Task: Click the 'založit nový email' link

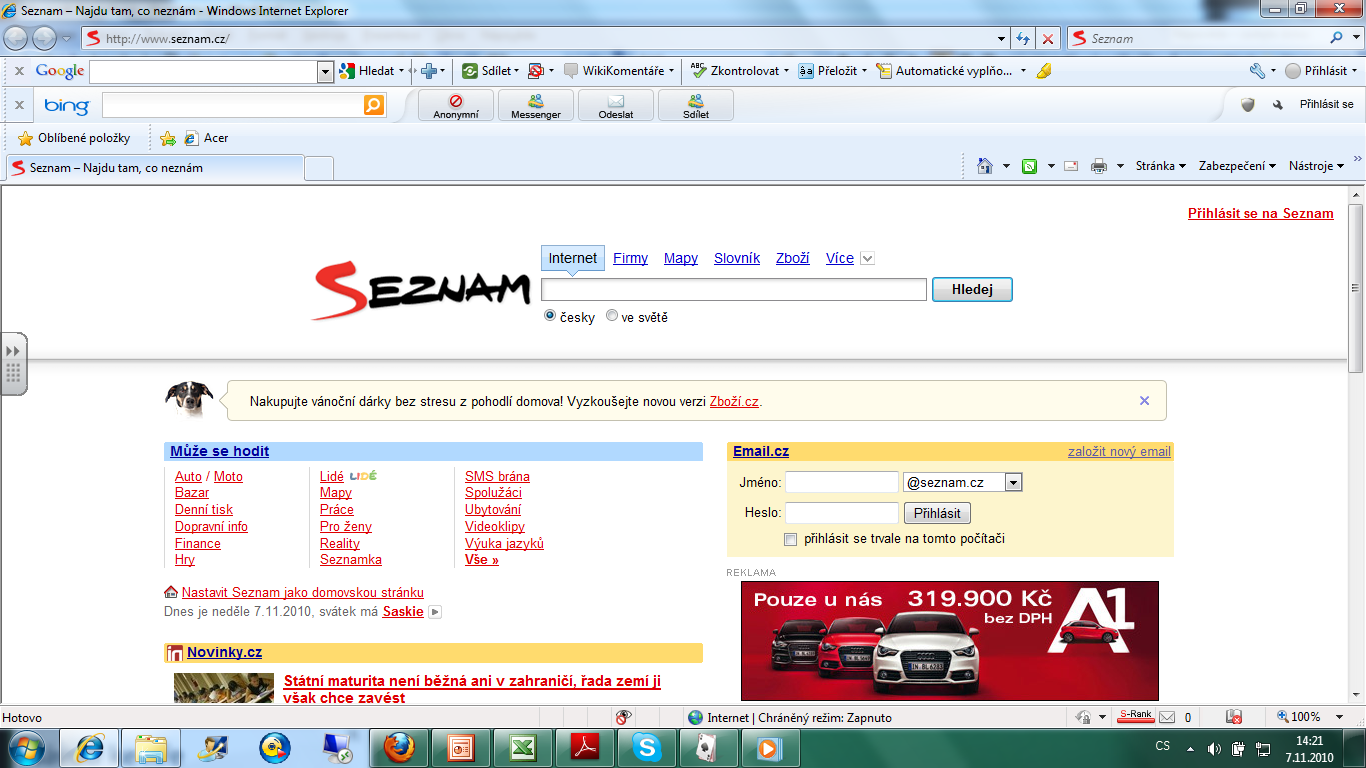Action: coord(1119,452)
